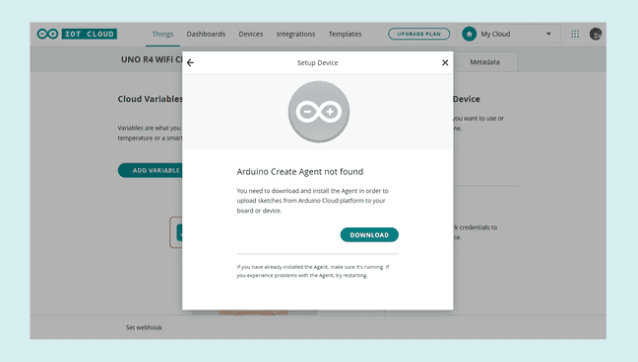Click the ADD VARIABLE button
The height and width of the screenshot is (362, 638).
coord(151,170)
